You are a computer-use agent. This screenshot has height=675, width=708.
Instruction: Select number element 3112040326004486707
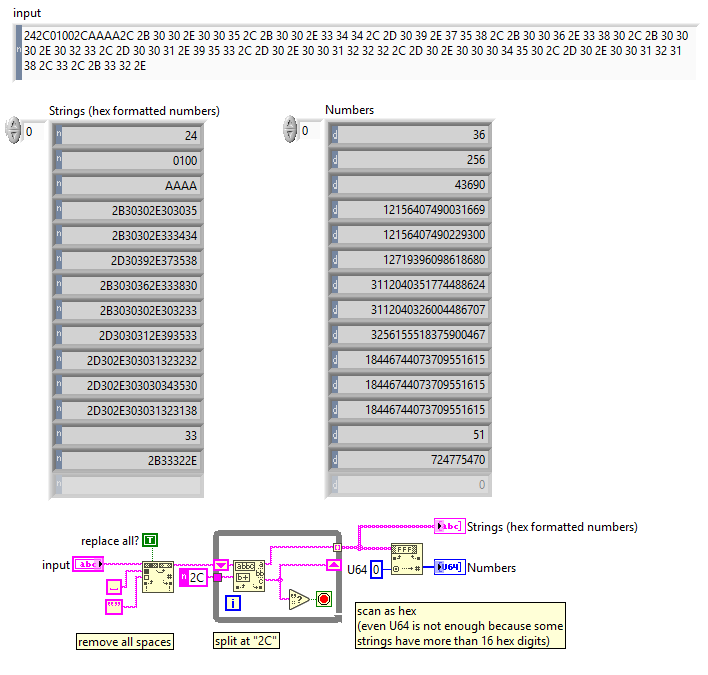(410, 309)
